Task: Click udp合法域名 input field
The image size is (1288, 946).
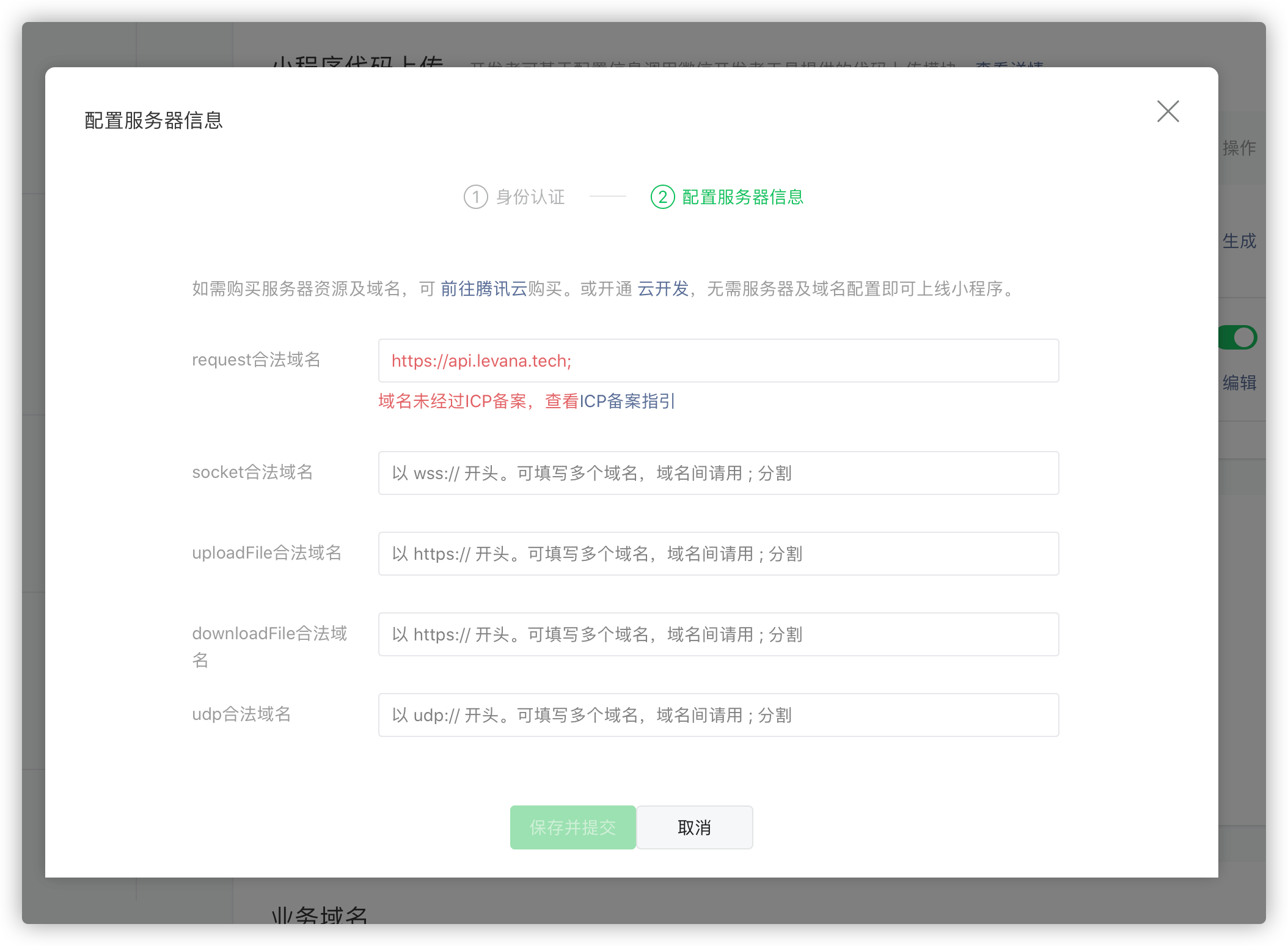Action: click(718, 715)
